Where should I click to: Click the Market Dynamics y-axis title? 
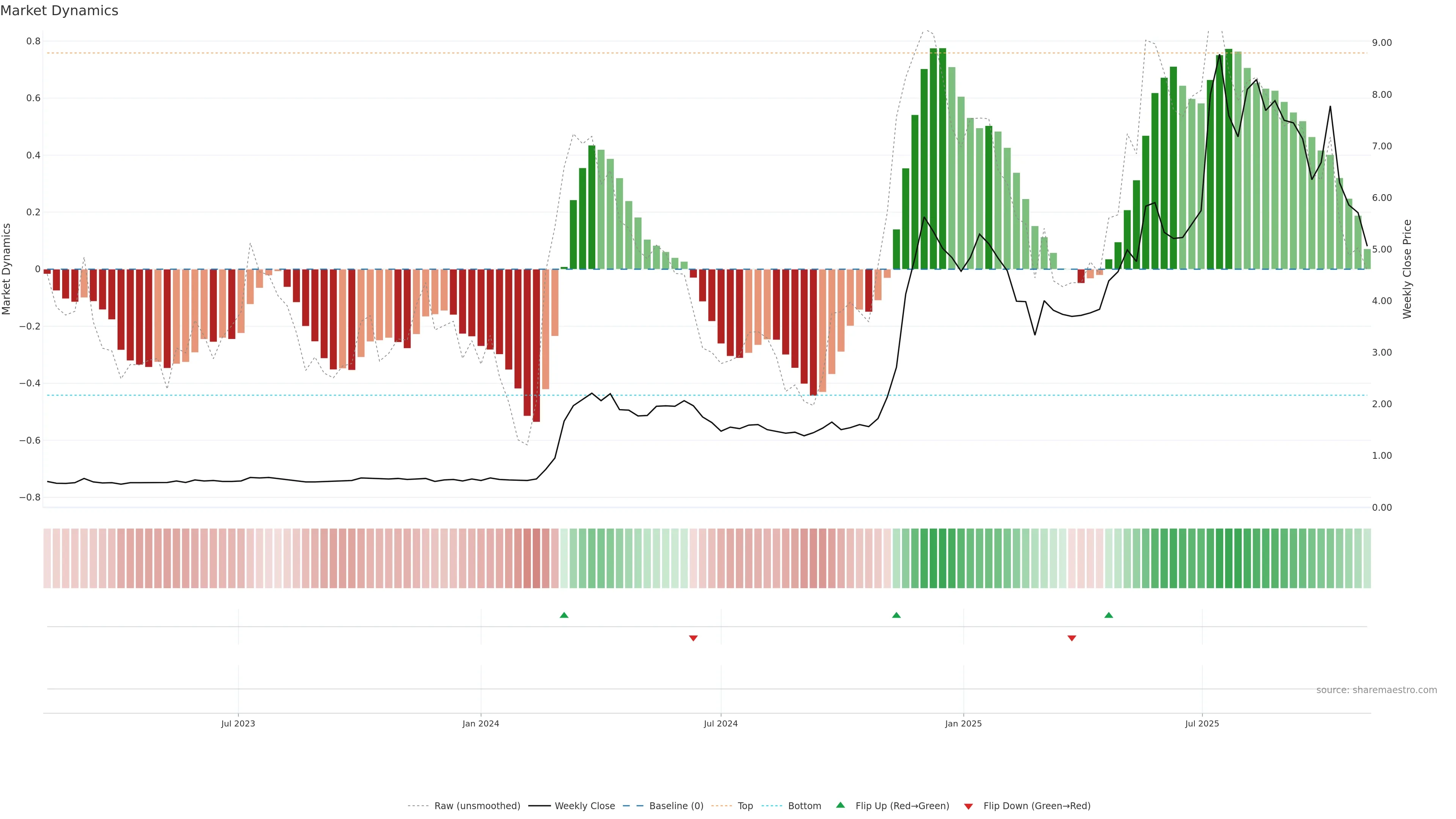click(x=7, y=269)
